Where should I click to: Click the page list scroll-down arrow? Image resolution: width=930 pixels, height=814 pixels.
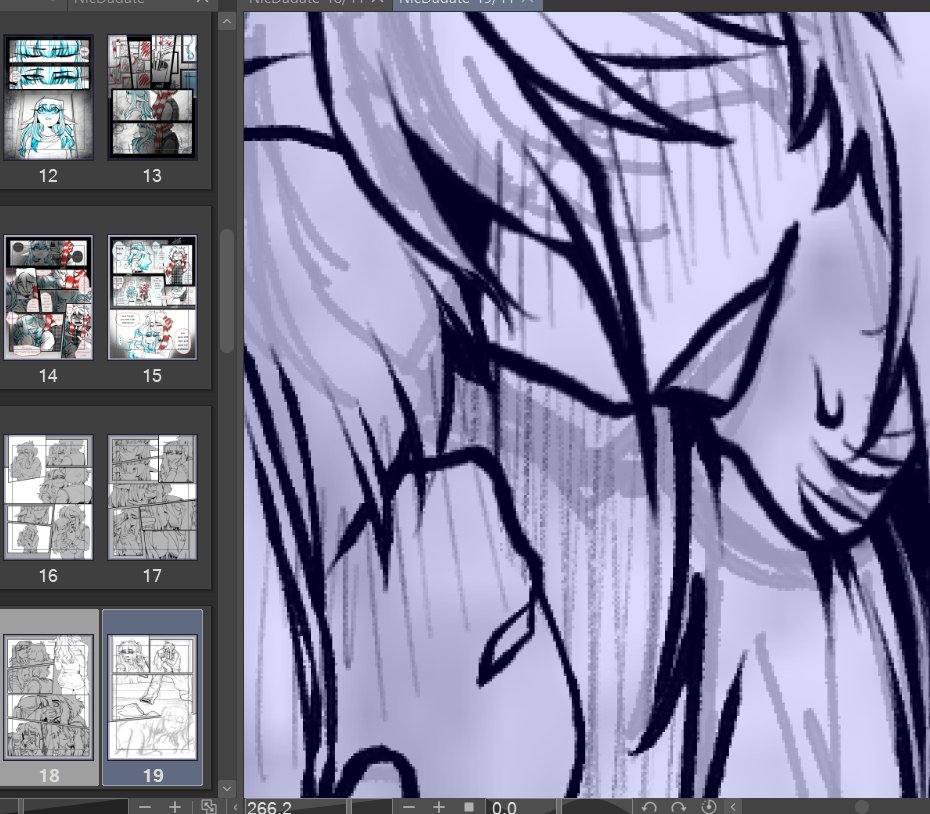(227, 788)
